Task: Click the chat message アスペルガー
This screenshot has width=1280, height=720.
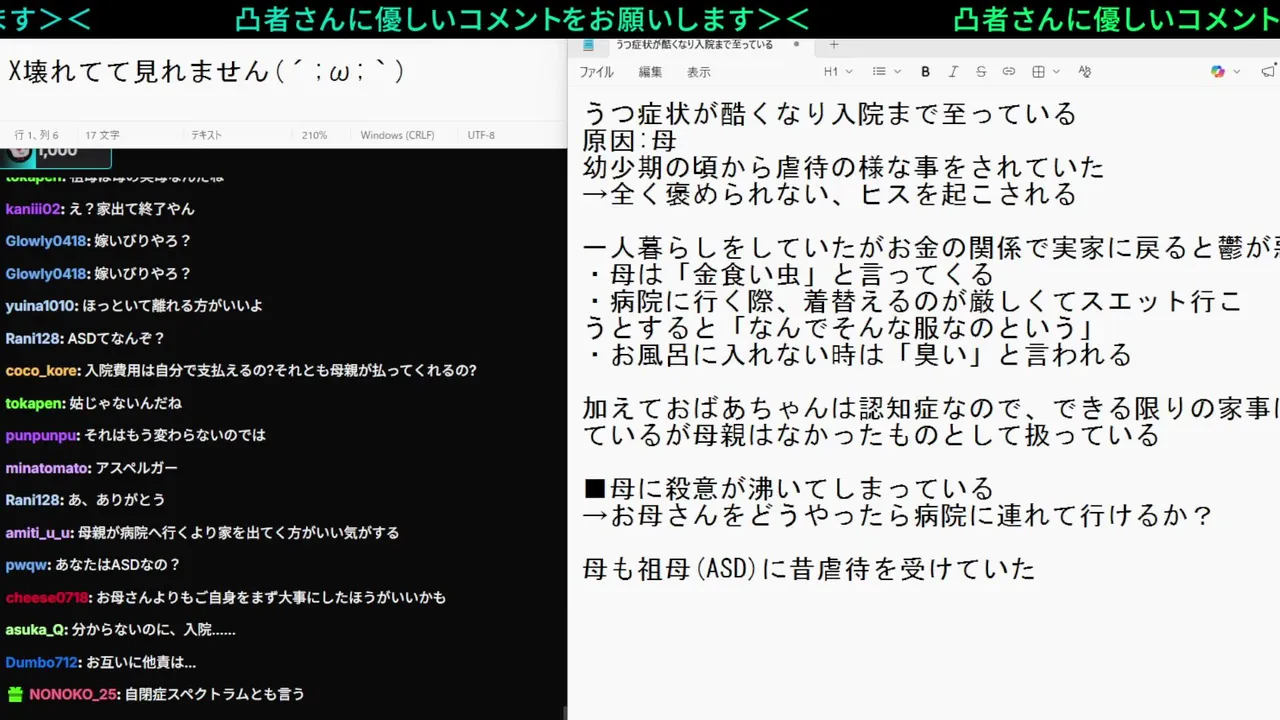Action: pyautogui.click(x=136, y=468)
